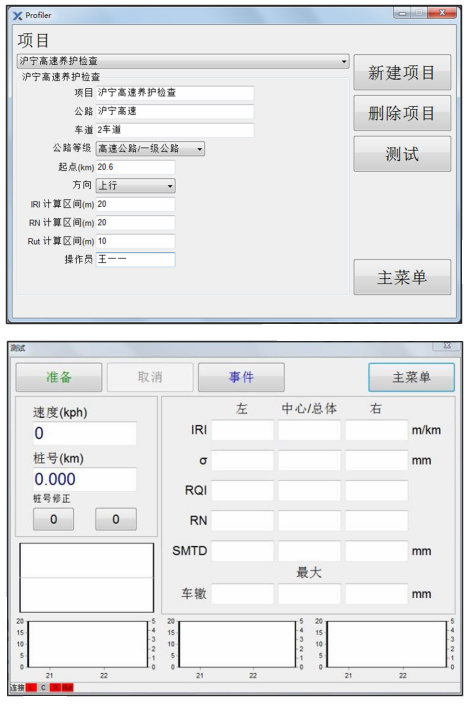Click the red Rut connection status indicator

pos(67,687)
